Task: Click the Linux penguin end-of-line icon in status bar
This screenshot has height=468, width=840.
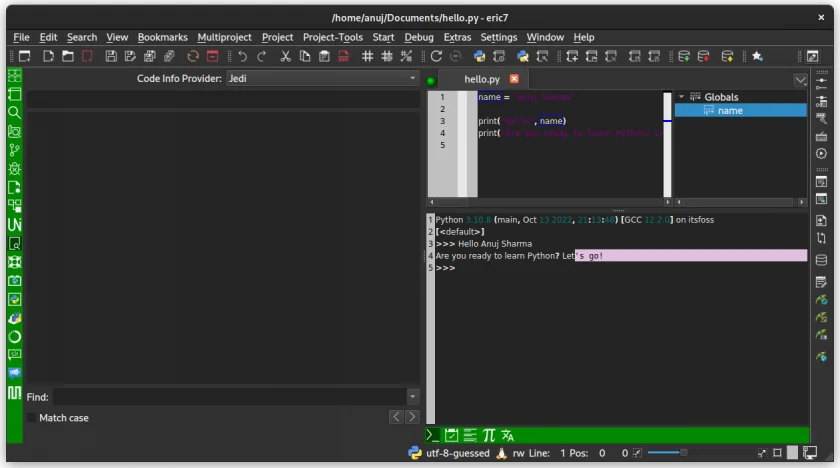Action: coord(501,453)
